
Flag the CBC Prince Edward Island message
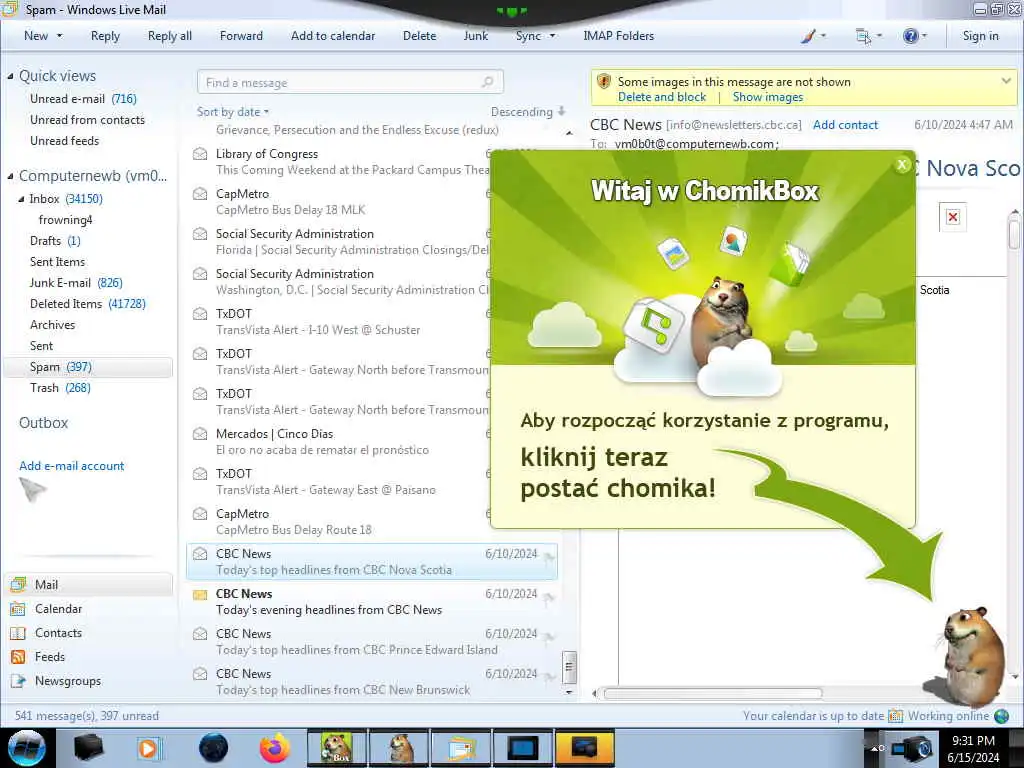click(x=549, y=637)
